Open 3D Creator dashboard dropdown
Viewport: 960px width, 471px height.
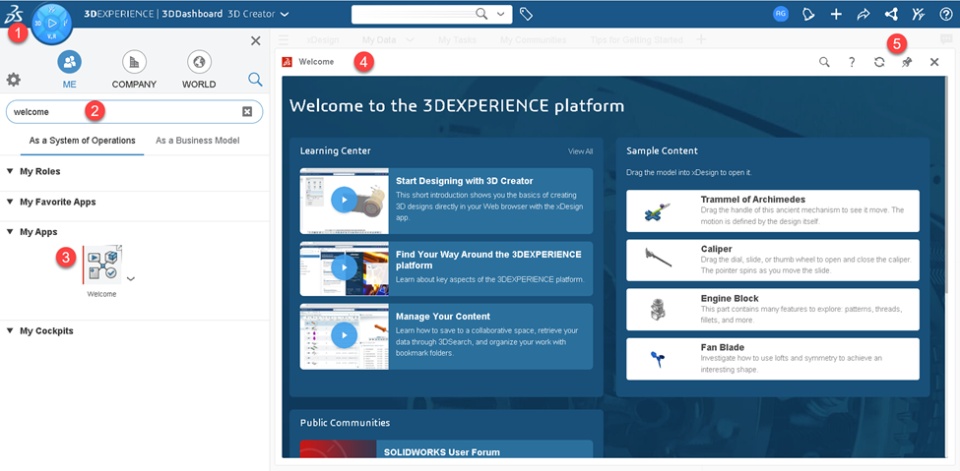(284, 14)
